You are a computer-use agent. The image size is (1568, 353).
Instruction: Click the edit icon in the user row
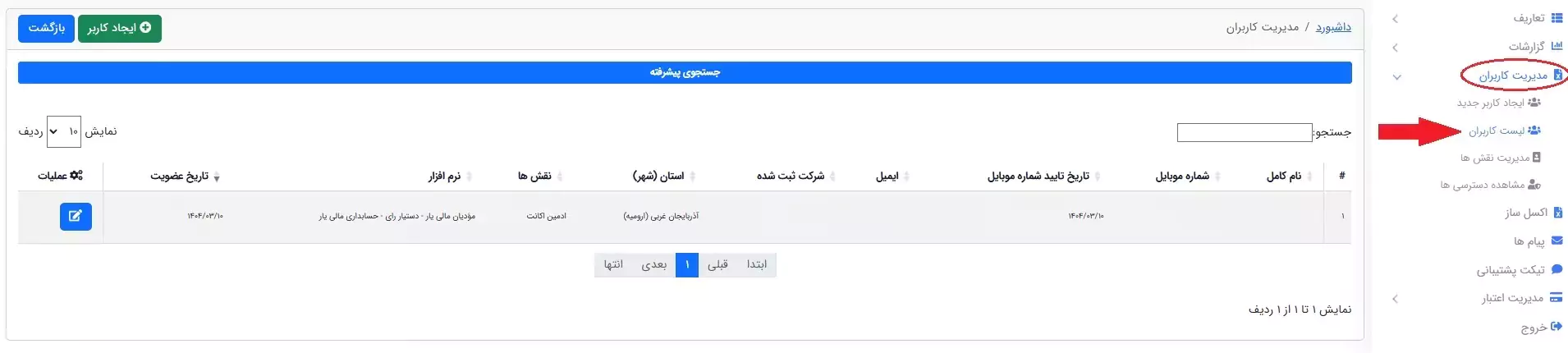(x=76, y=217)
